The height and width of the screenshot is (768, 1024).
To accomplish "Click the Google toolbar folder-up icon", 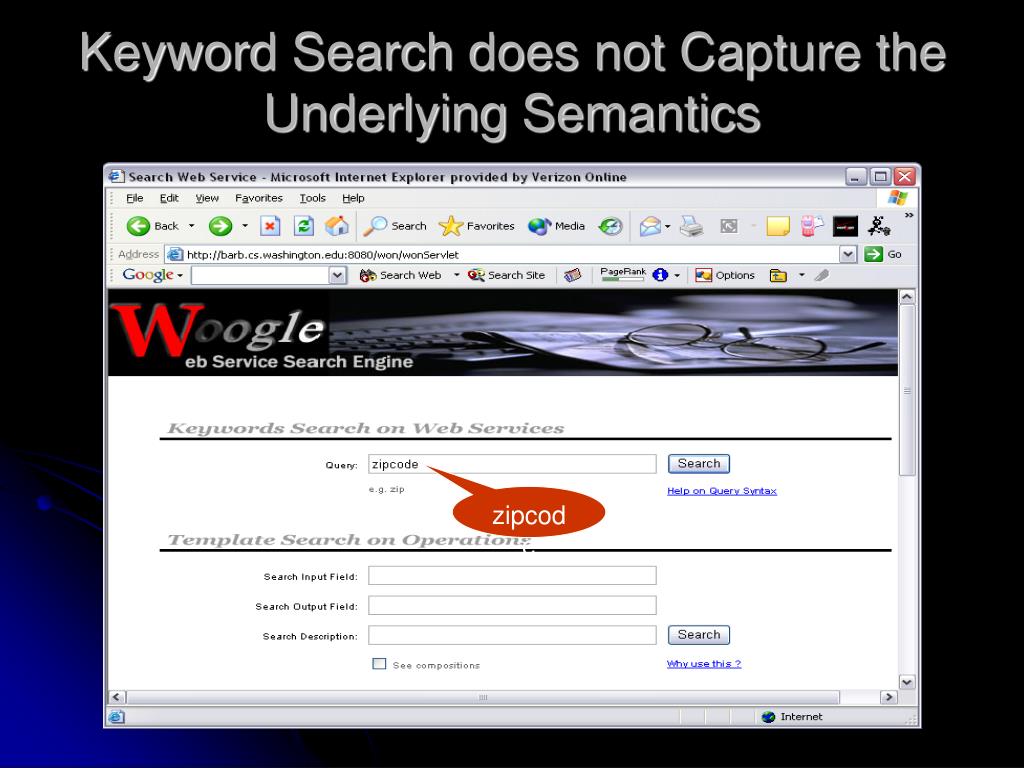I will pyautogui.click(x=778, y=276).
